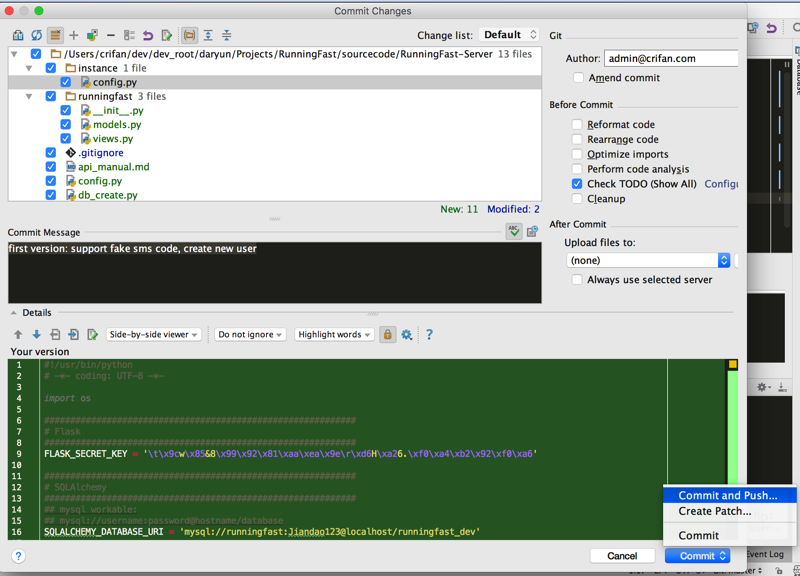Image resolution: width=800 pixels, height=576 pixels.
Task: Enable the Amend commit checkbox
Action: point(578,77)
